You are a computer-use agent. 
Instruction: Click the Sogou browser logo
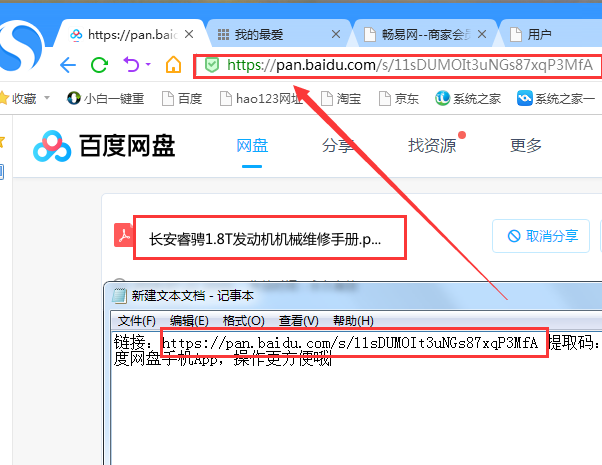pos(22,46)
